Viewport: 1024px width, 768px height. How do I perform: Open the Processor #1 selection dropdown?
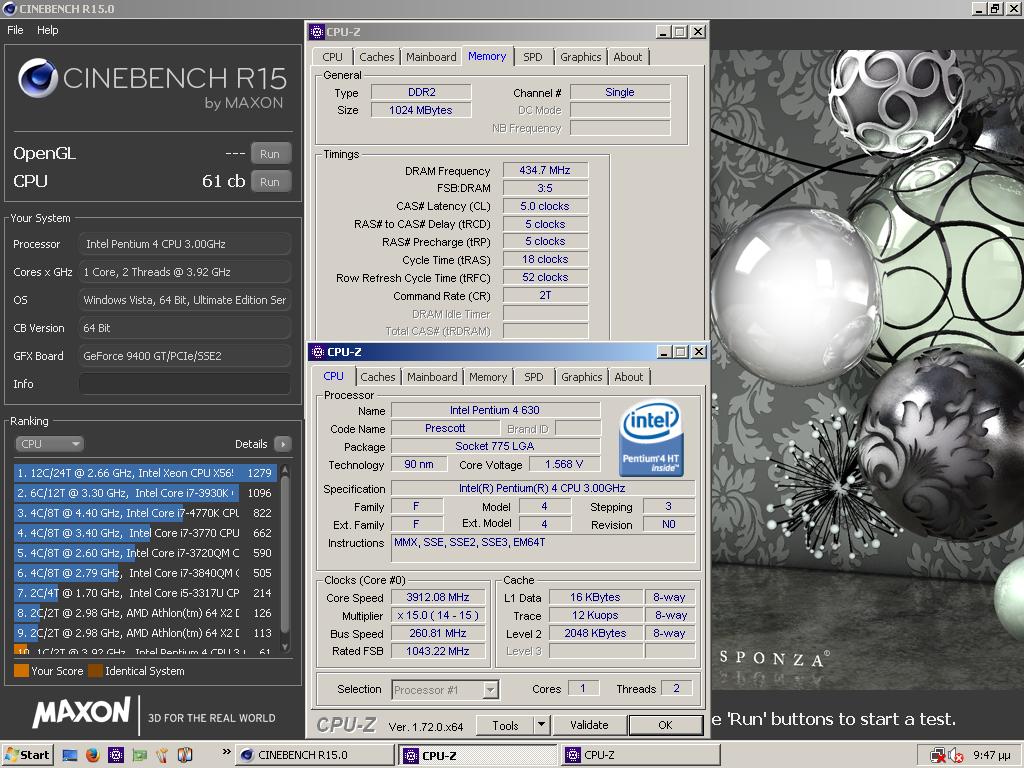[x=445, y=690]
